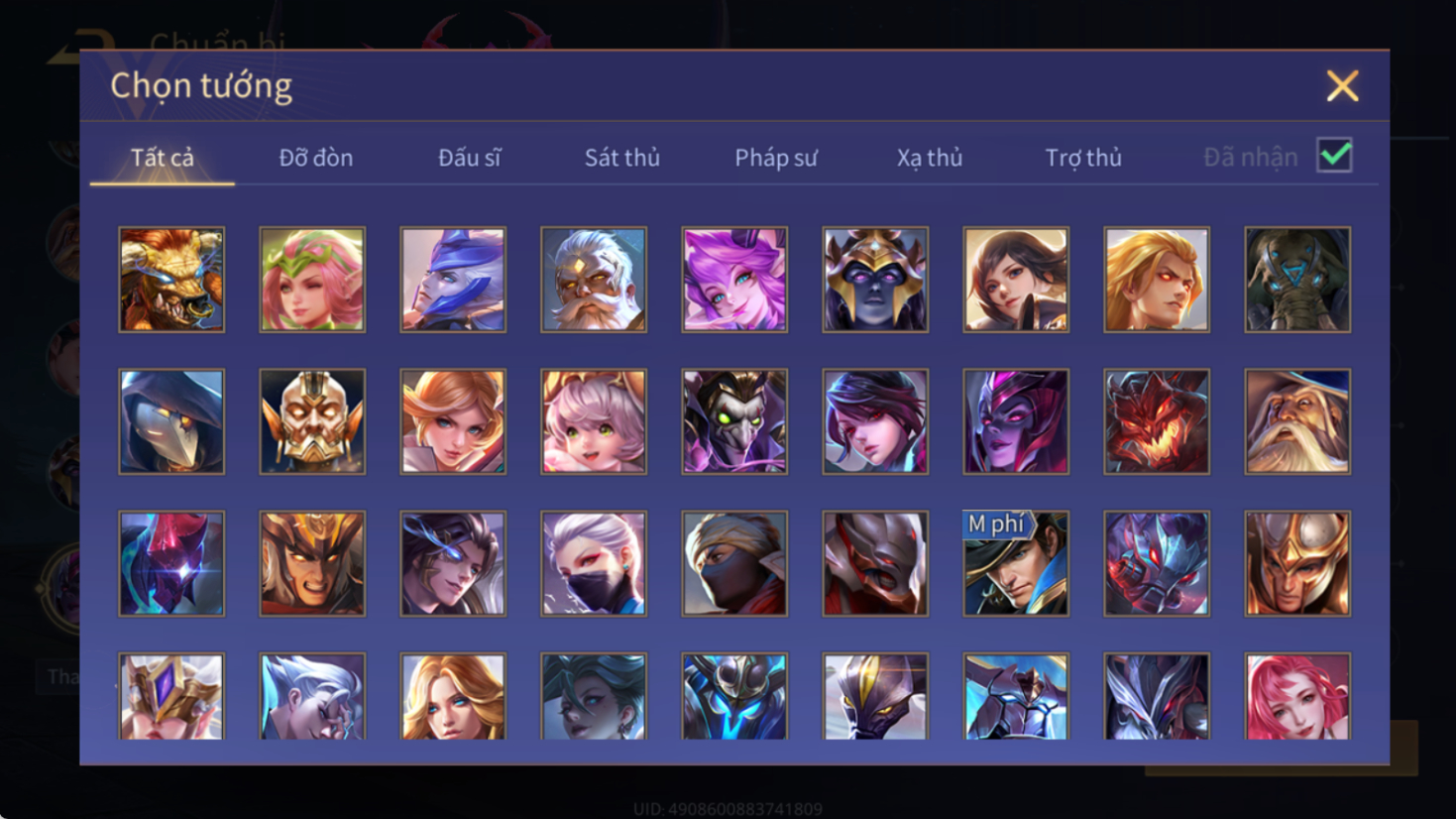Filter by the Xạ thủ tab
1456x819 pixels.
coord(930,158)
